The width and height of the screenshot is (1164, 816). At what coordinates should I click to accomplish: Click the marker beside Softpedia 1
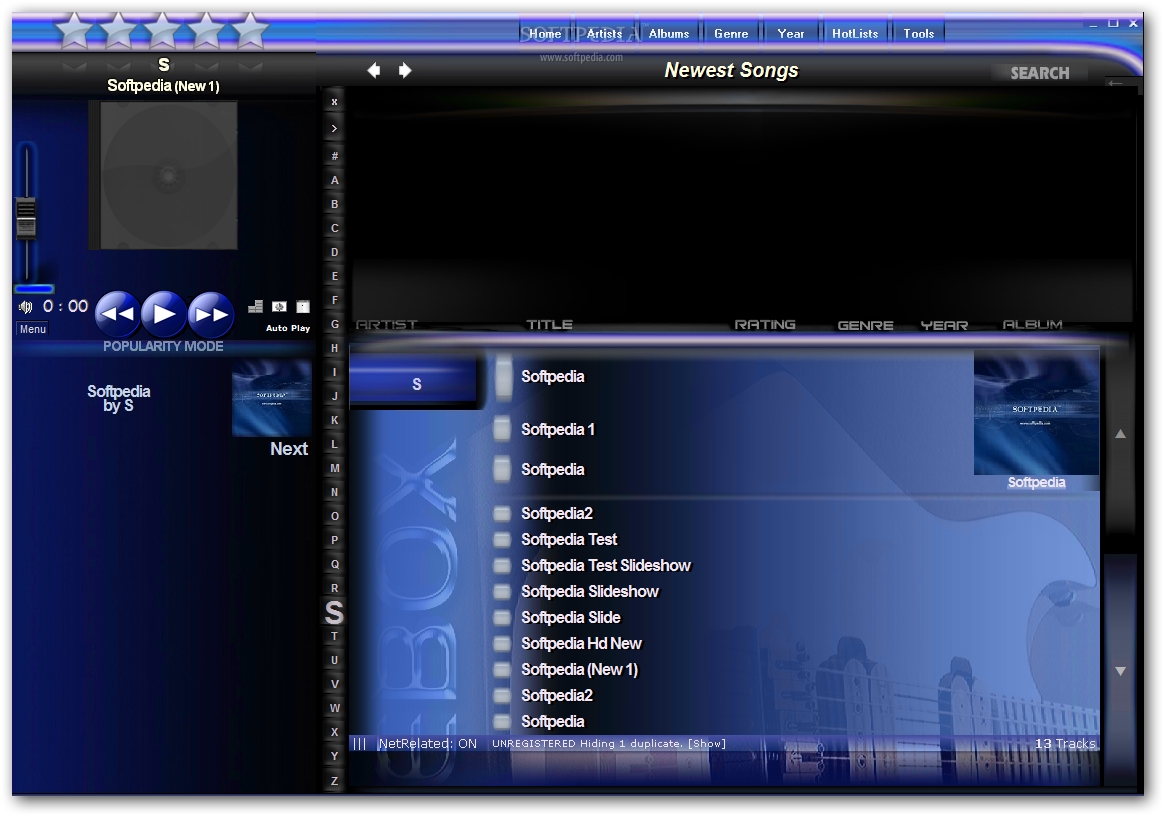coord(503,429)
